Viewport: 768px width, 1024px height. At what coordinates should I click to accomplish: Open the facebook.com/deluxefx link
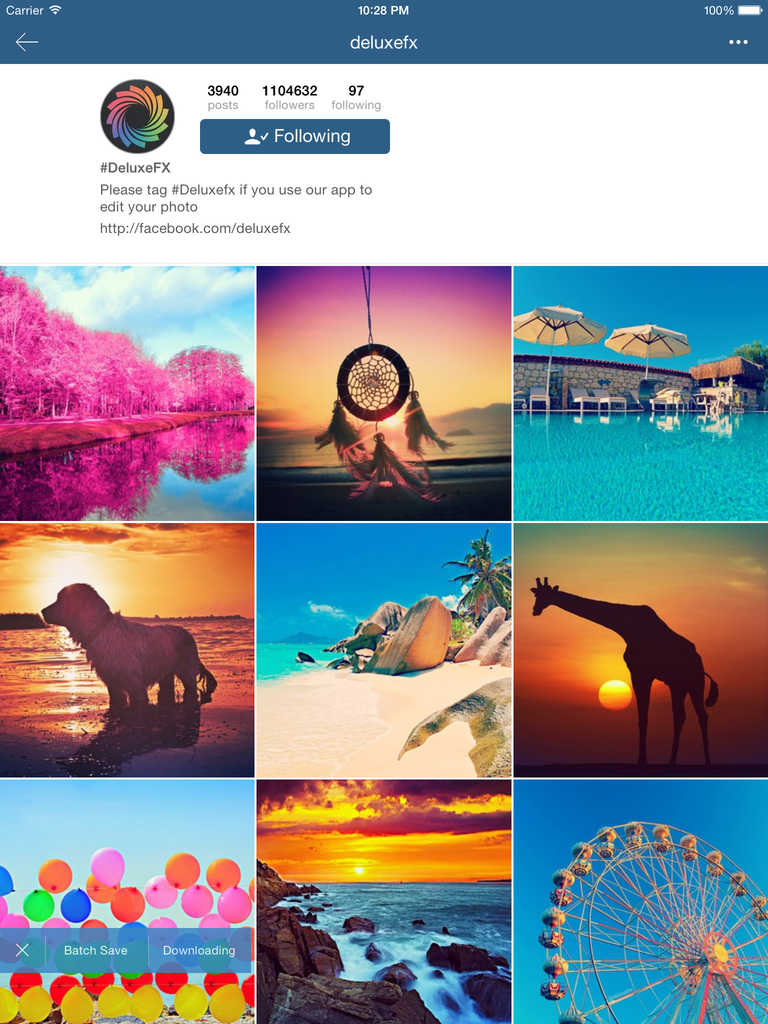(195, 229)
